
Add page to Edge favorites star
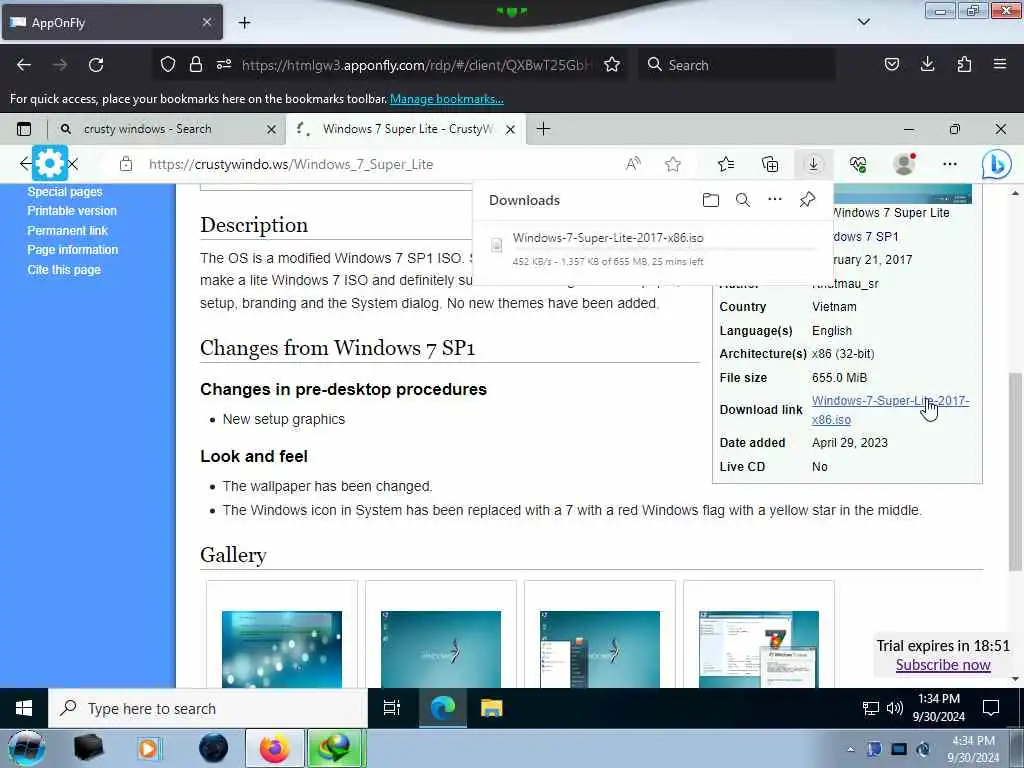pyautogui.click(x=673, y=164)
